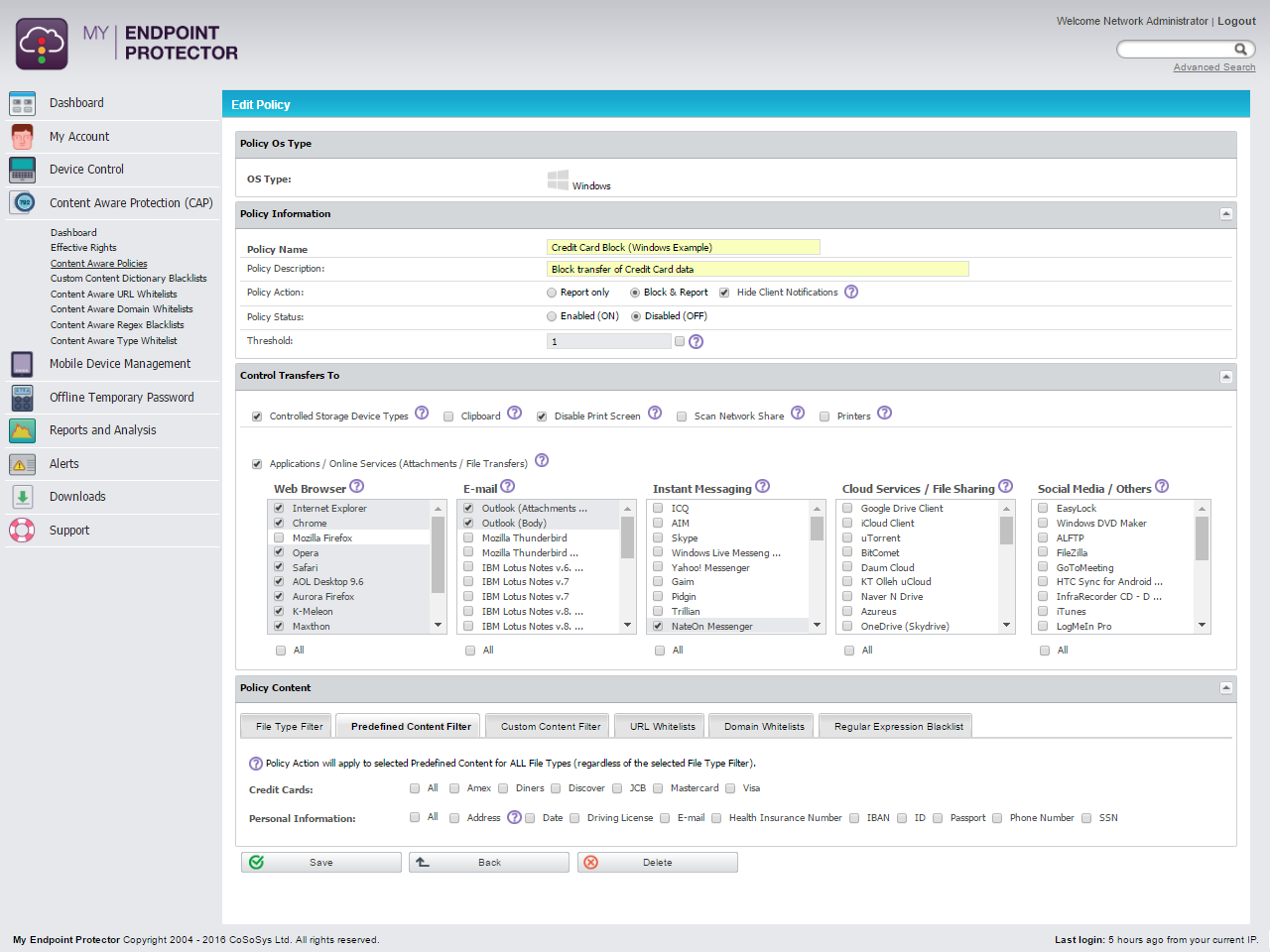Switch to the Domain Whitelists tab
This screenshot has height=952, width=1270.
coord(763,726)
